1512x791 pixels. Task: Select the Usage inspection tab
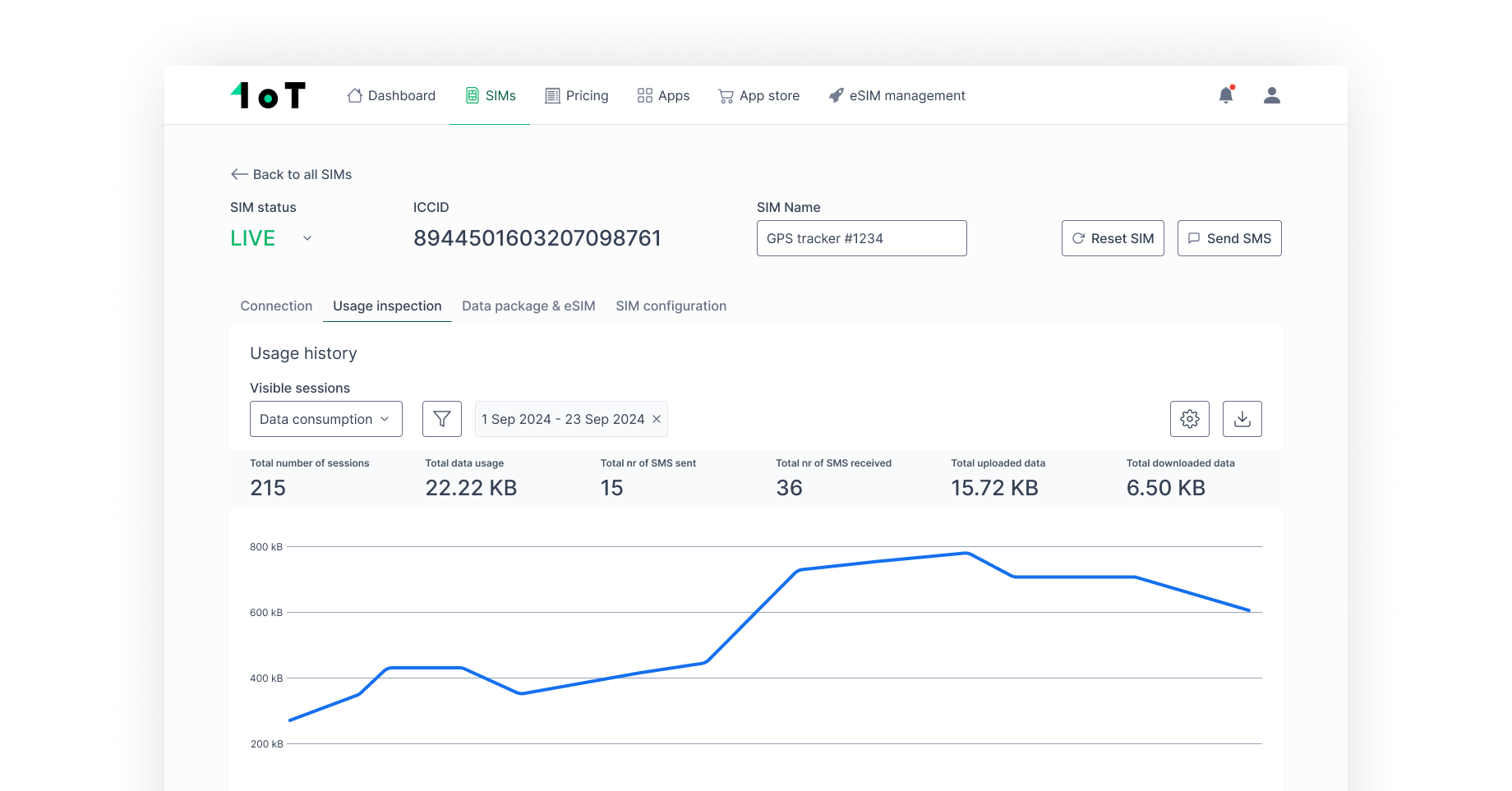pyautogui.click(x=387, y=306)
